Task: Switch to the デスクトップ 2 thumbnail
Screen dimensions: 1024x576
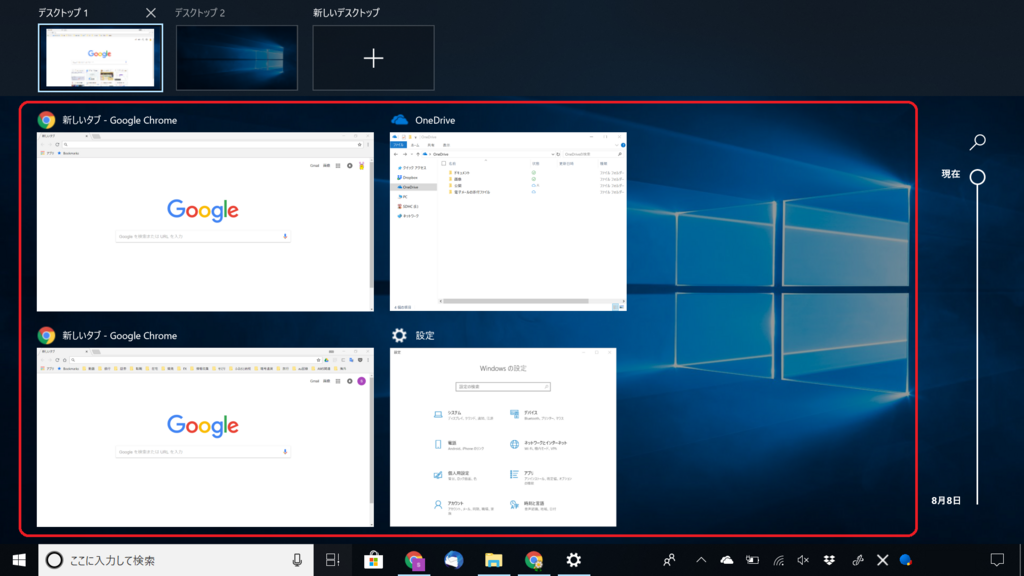Action: coord(236,58)
